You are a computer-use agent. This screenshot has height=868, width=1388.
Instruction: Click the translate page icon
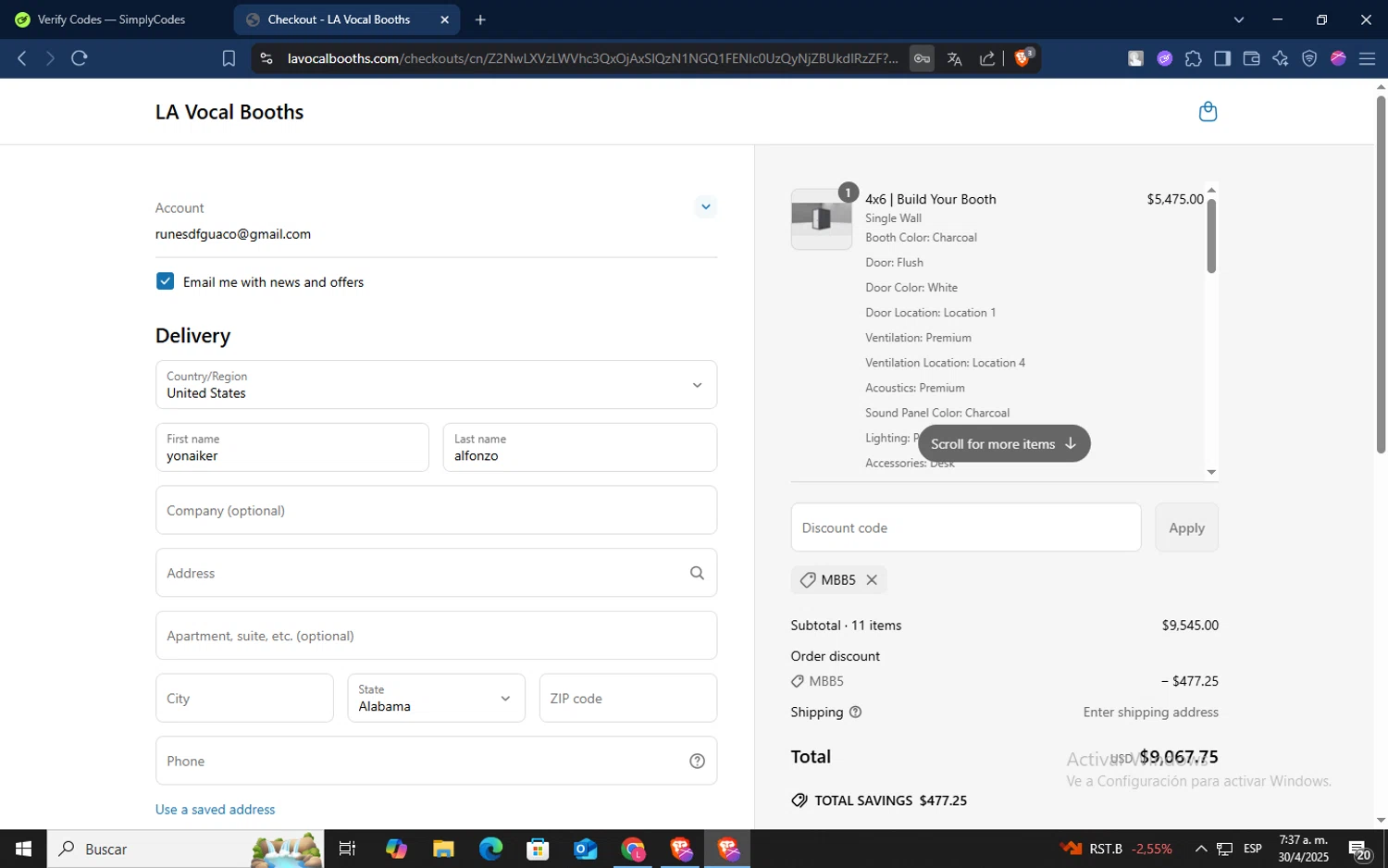click(955, 58)
